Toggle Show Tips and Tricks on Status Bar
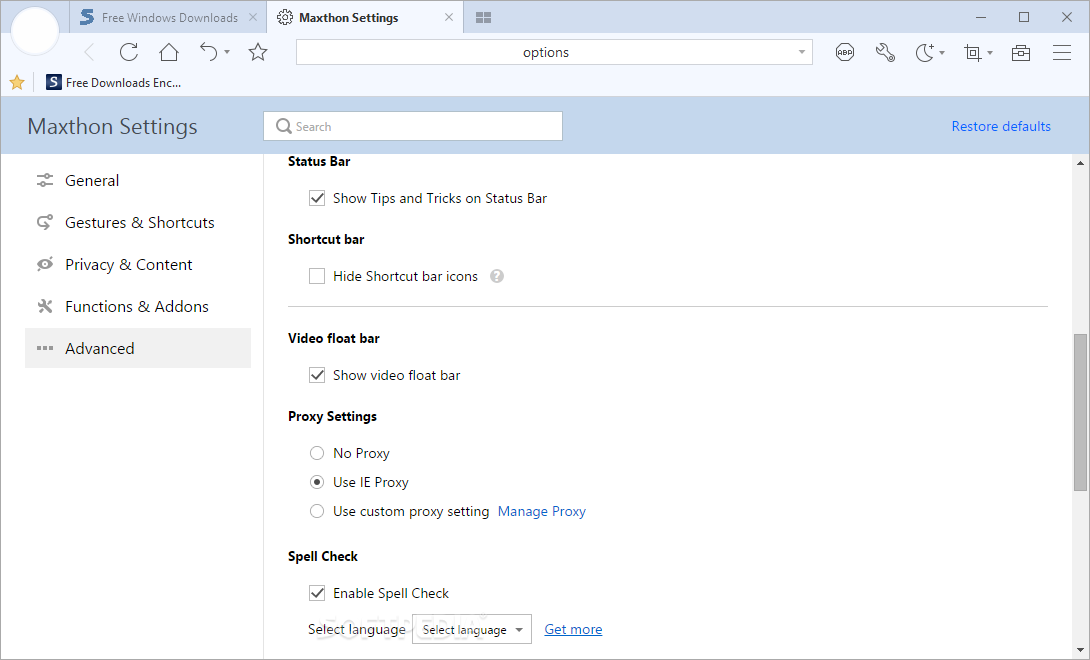Viewport: 1090px width, 660px height. (317, 198)
